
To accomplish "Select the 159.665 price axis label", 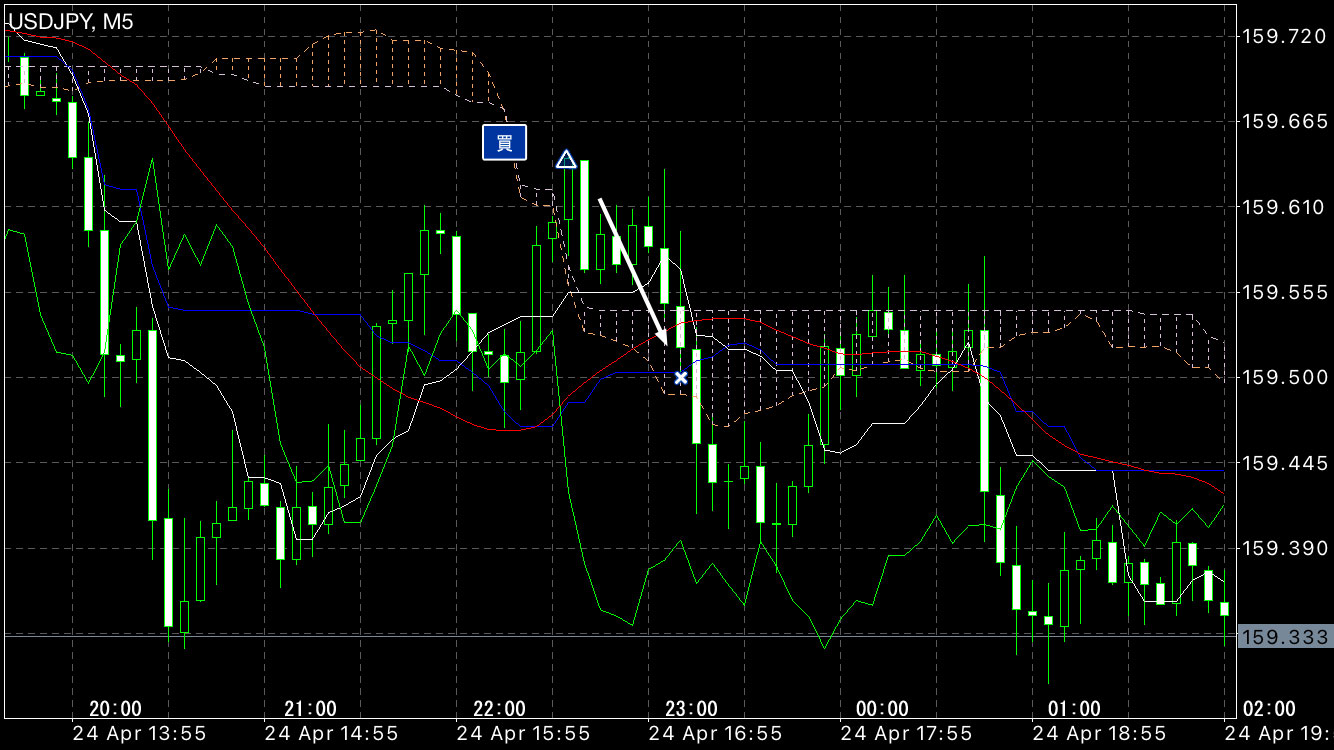I will [1283, 122].
